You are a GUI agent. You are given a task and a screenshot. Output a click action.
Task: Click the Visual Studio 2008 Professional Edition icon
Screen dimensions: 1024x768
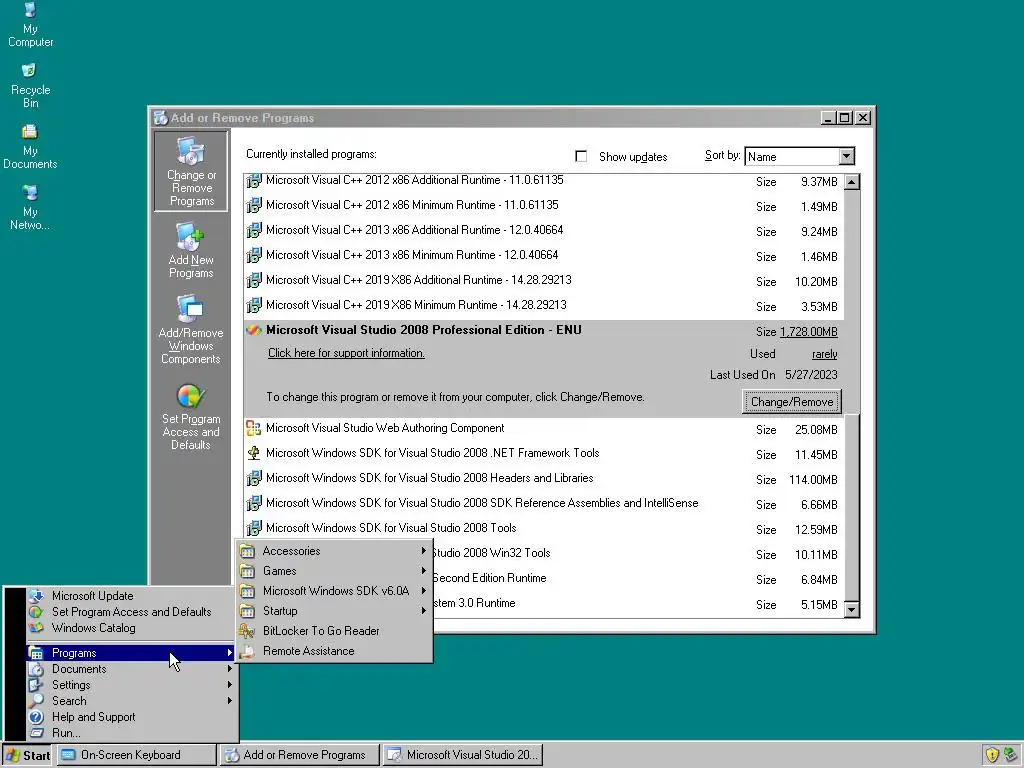tap(254, 330)
